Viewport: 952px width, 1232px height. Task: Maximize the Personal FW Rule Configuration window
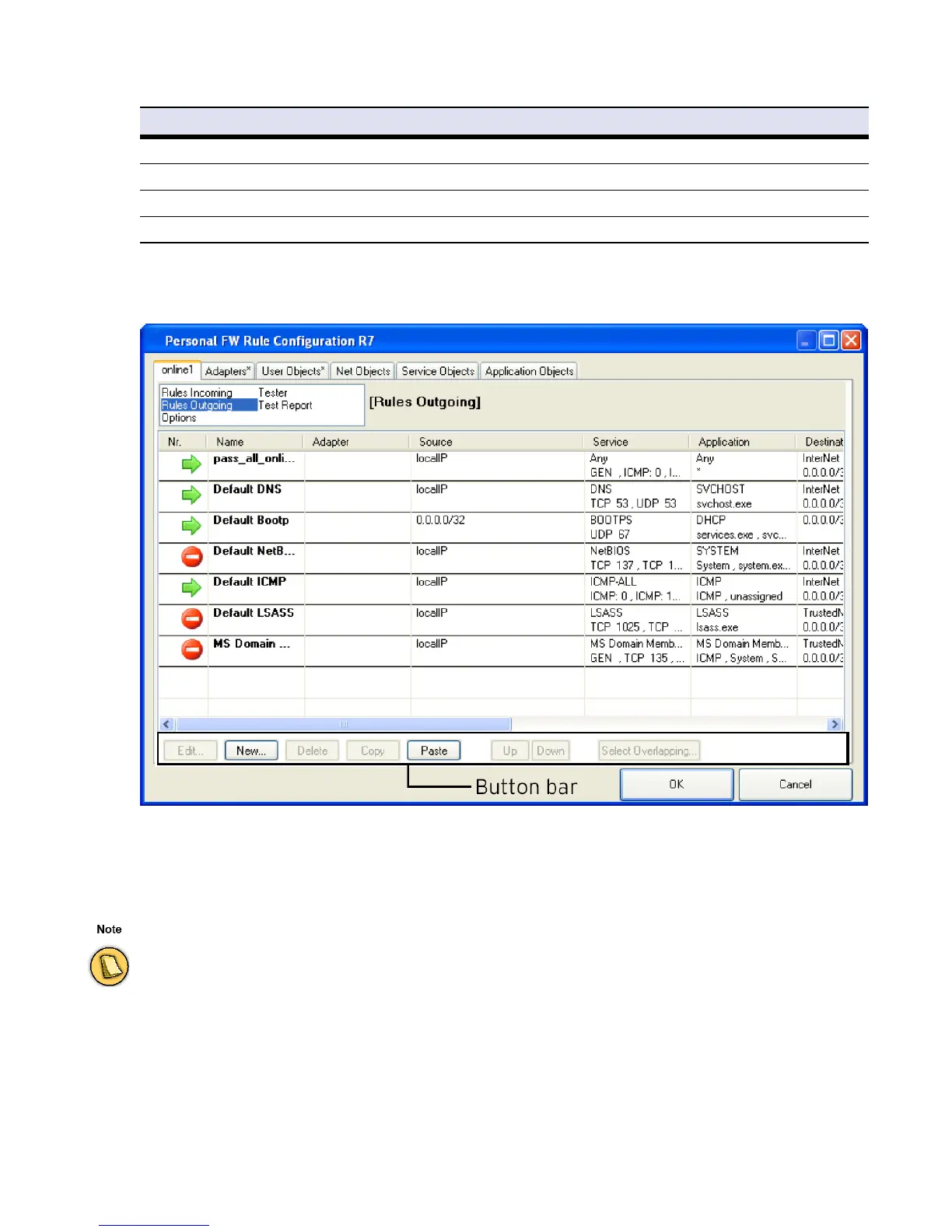829,341
